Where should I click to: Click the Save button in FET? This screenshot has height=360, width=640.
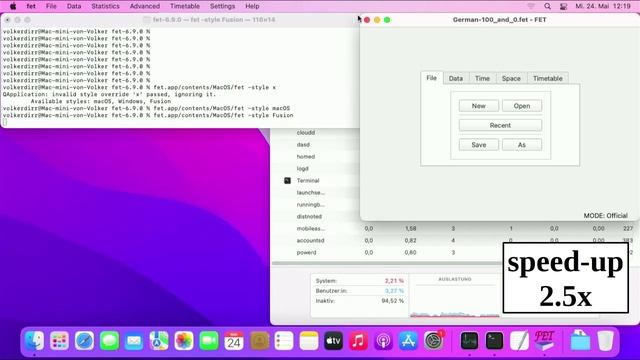[479, 145]
